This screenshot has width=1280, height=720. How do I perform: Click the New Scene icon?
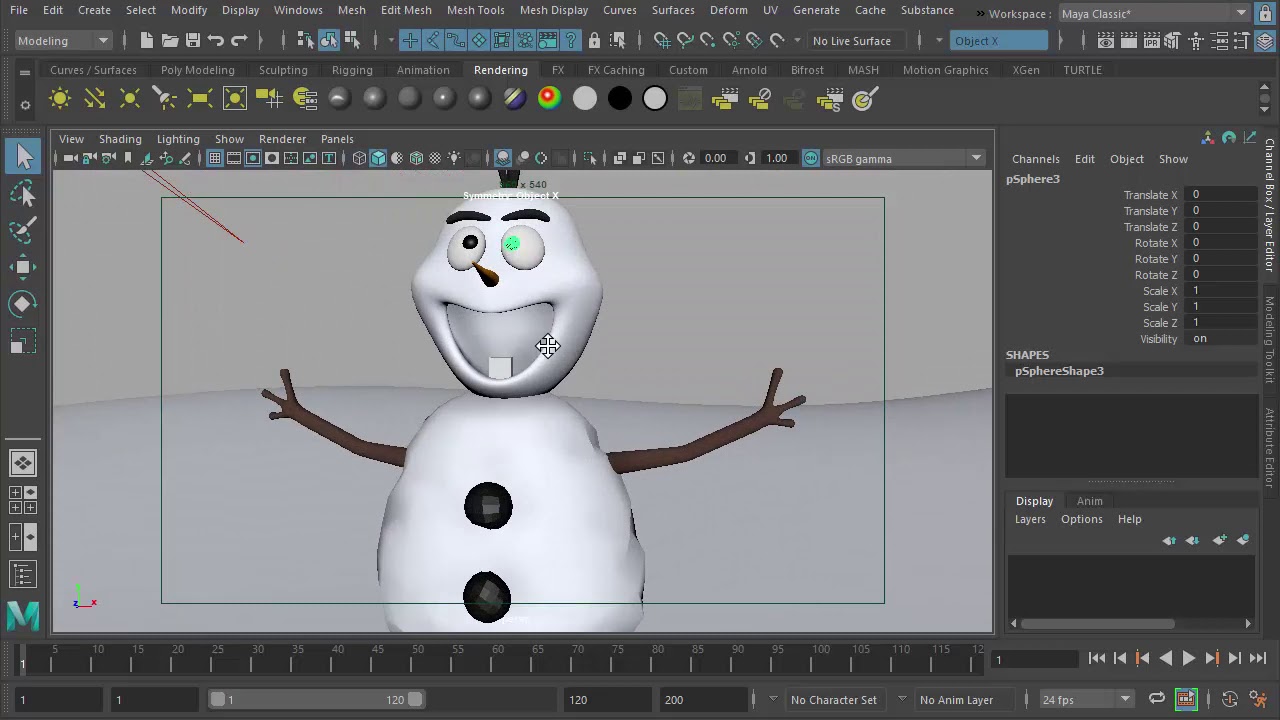[147, 41]
